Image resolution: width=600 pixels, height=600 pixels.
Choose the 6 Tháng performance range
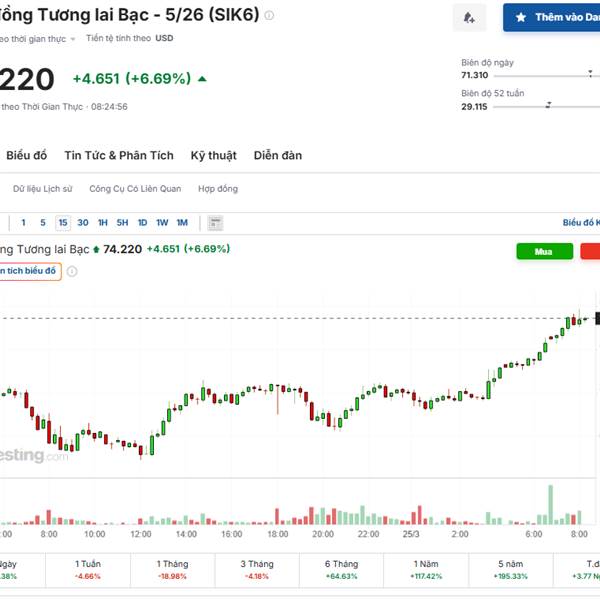341,570
